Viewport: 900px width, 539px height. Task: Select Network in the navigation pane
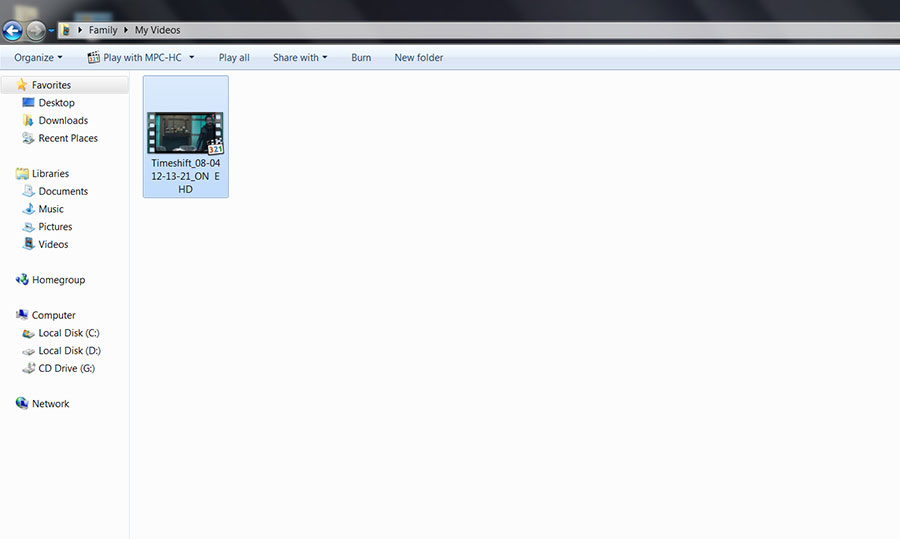point(51,404)
